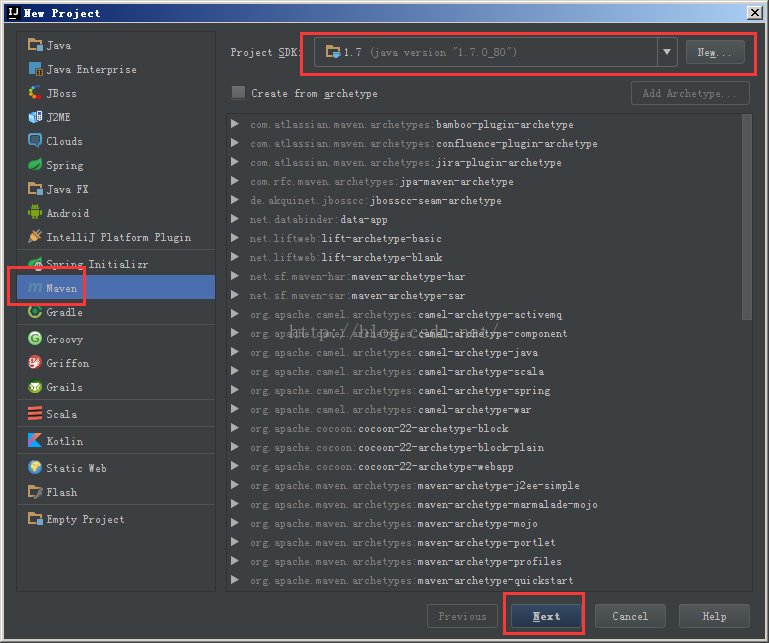Click the New... SDK button

pyautogui.click(x=715, y=52)
